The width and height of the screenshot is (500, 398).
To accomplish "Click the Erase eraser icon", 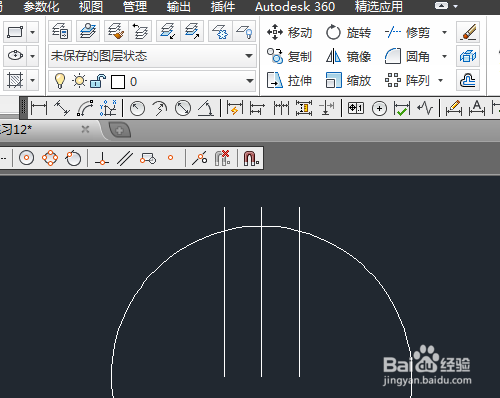I will 468,32.
